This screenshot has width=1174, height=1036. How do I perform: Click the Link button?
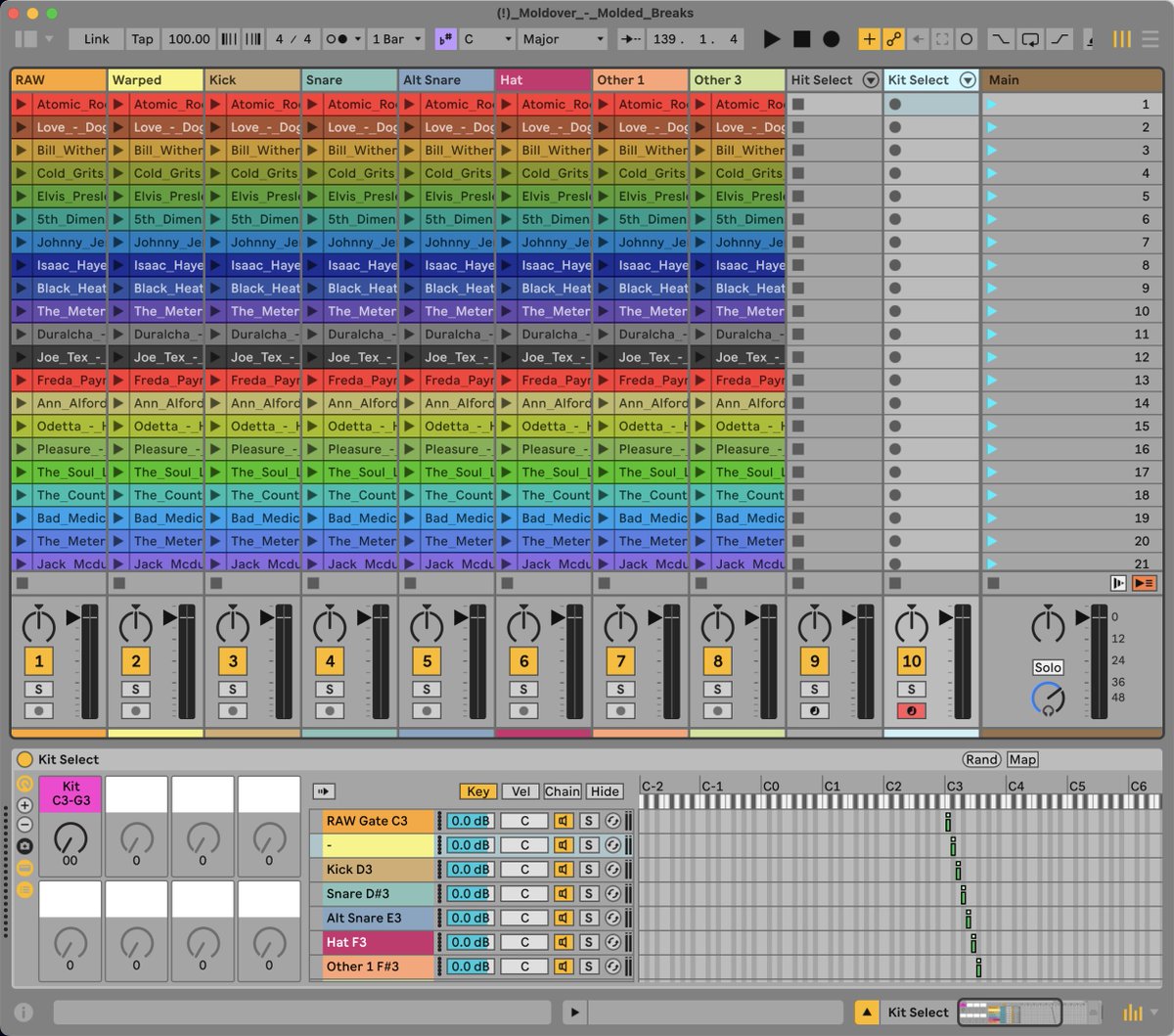point(97,39)
